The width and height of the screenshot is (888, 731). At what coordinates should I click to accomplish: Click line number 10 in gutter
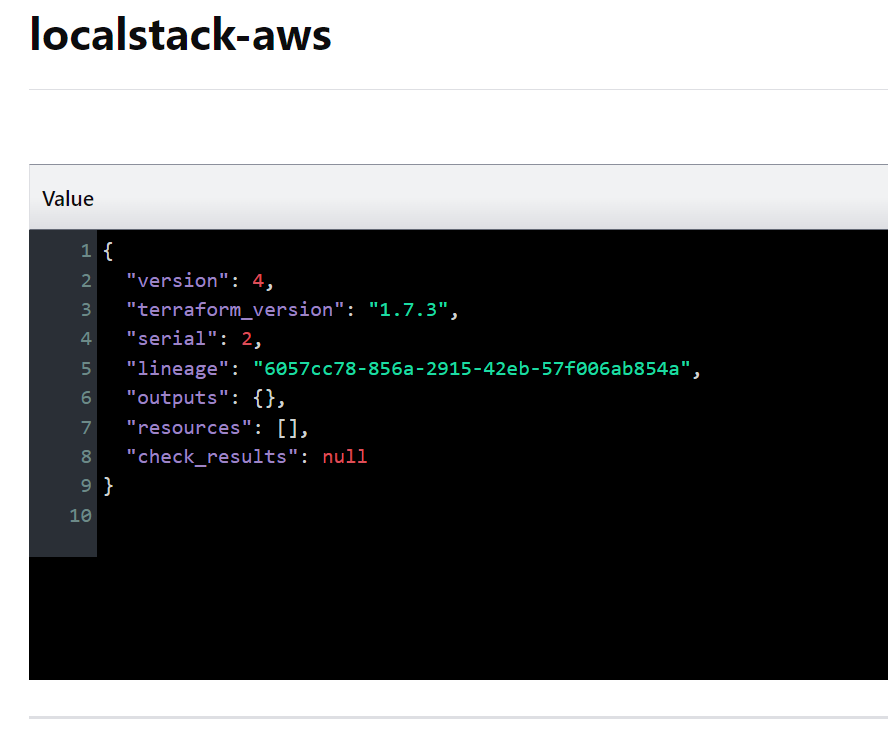tap(80, 515)
